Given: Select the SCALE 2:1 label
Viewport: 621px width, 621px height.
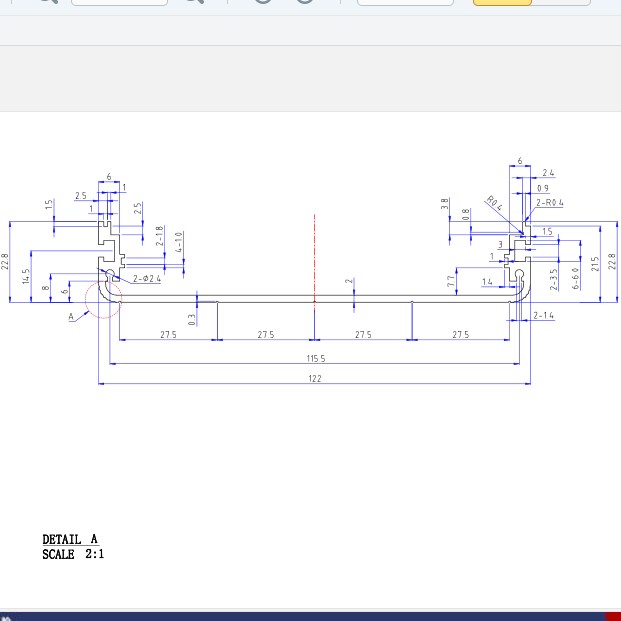Looking at the screenshot, I should 73,554.
